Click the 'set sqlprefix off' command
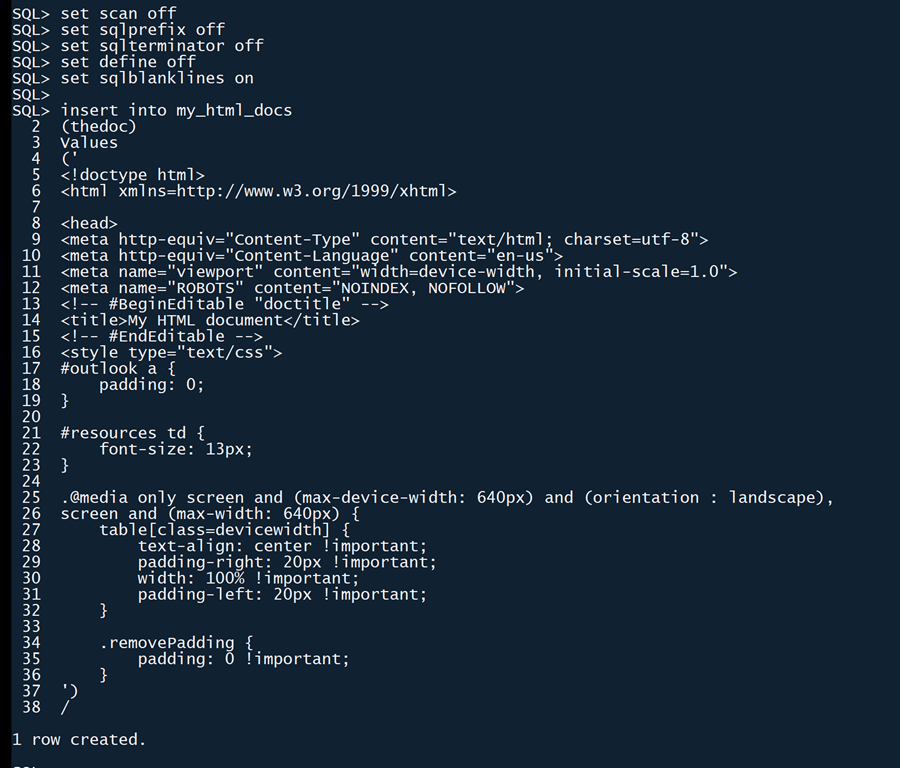The width and height of the screenshot is (900, 768). click(x=142, y=29)
